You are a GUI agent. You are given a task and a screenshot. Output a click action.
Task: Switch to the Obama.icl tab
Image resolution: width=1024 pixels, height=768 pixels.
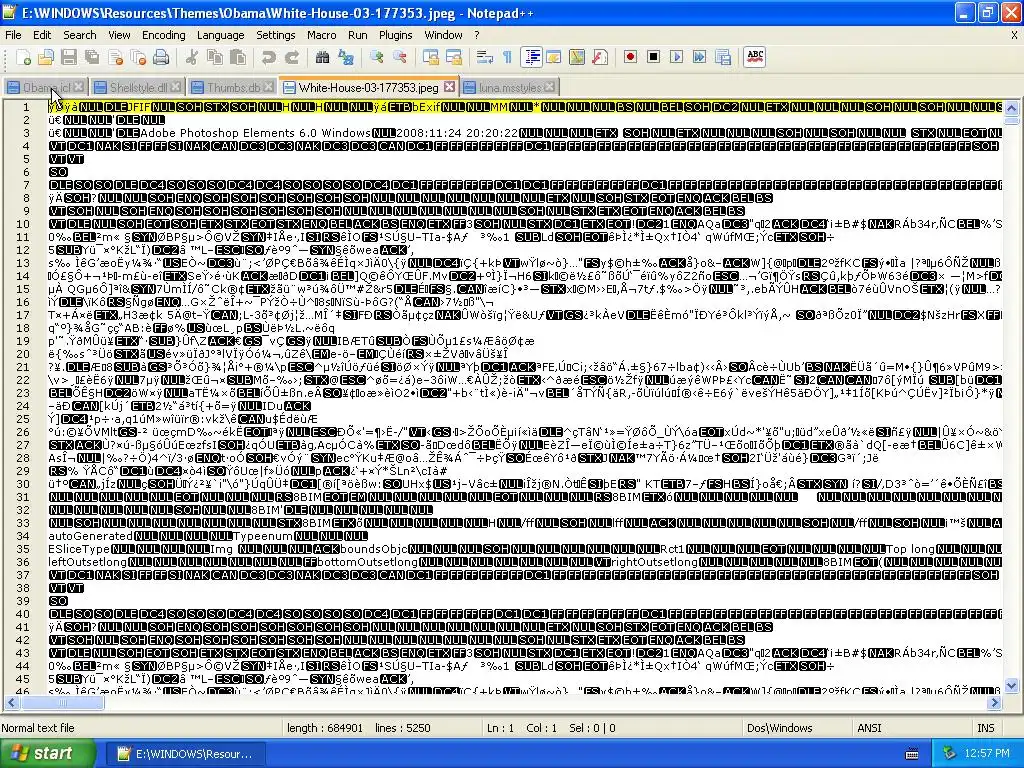[46, 87]
